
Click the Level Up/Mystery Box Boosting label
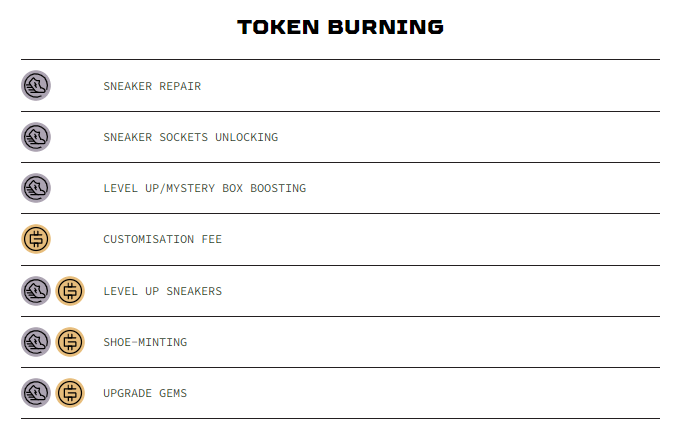[x=205, y=189]
